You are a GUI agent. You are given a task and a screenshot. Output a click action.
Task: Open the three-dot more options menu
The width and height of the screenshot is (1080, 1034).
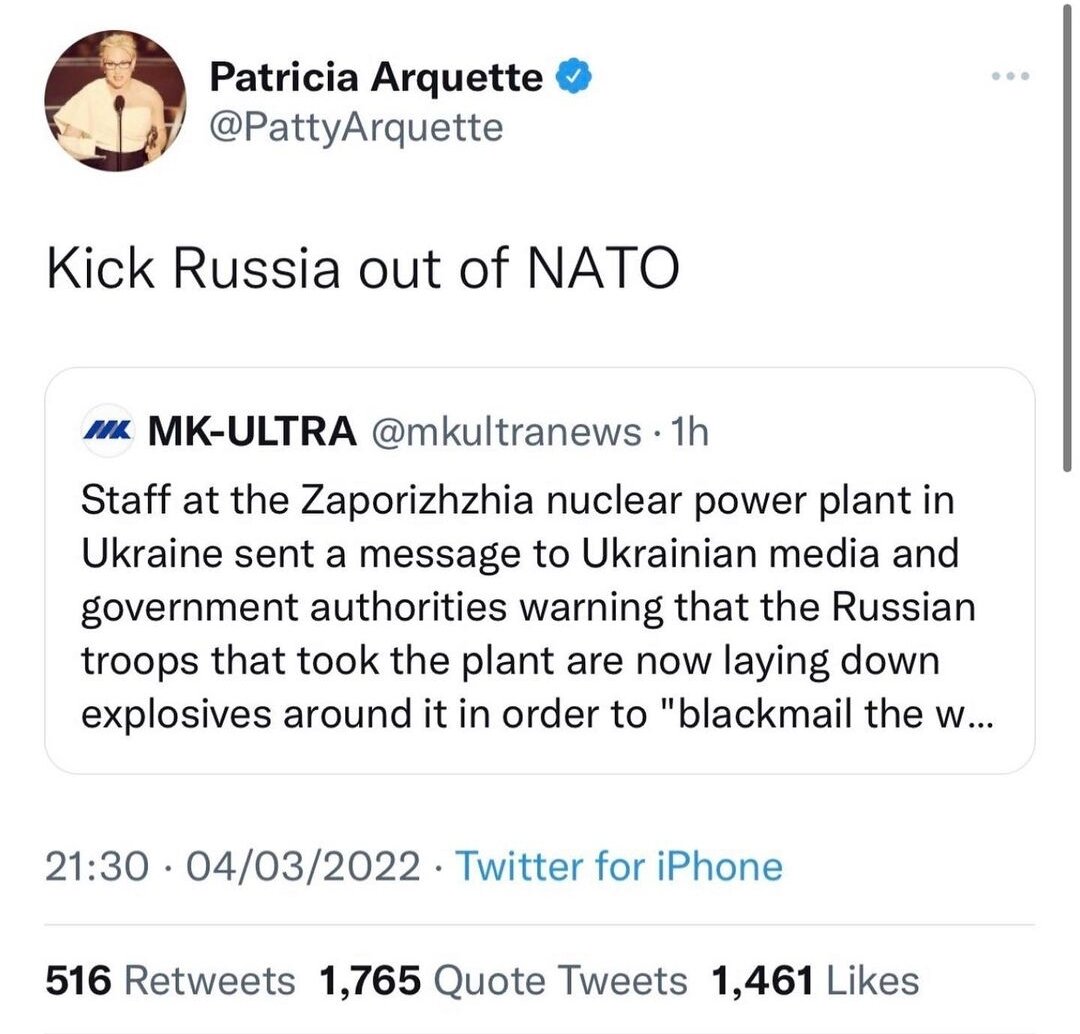1009,77
